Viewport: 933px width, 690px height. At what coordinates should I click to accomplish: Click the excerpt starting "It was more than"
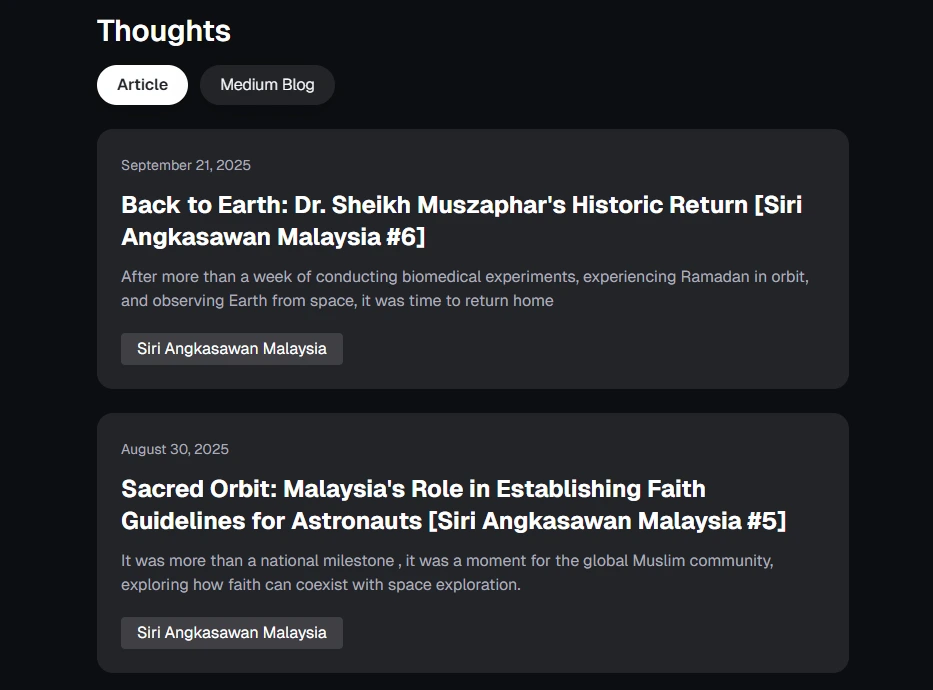point(447,572)
